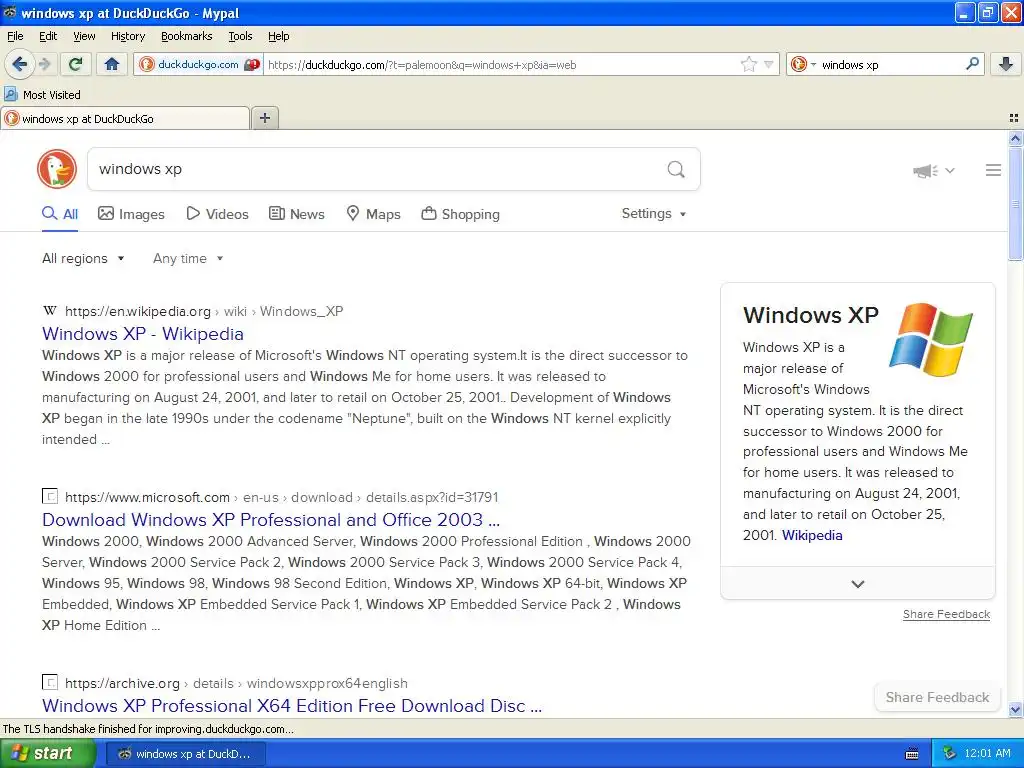Open the Settings dropdown
This screenshot has width=1024, height=768.
[x=654, y=214]
